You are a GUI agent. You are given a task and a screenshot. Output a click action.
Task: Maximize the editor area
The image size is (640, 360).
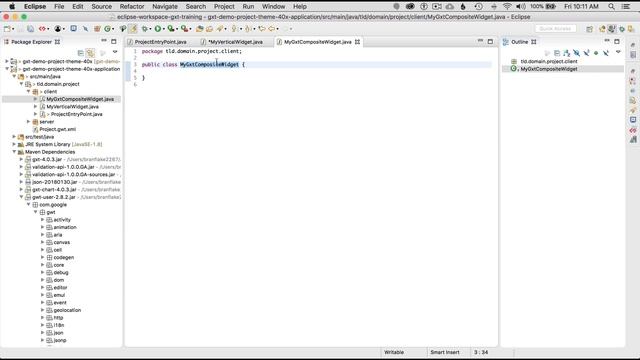(490, 41)
